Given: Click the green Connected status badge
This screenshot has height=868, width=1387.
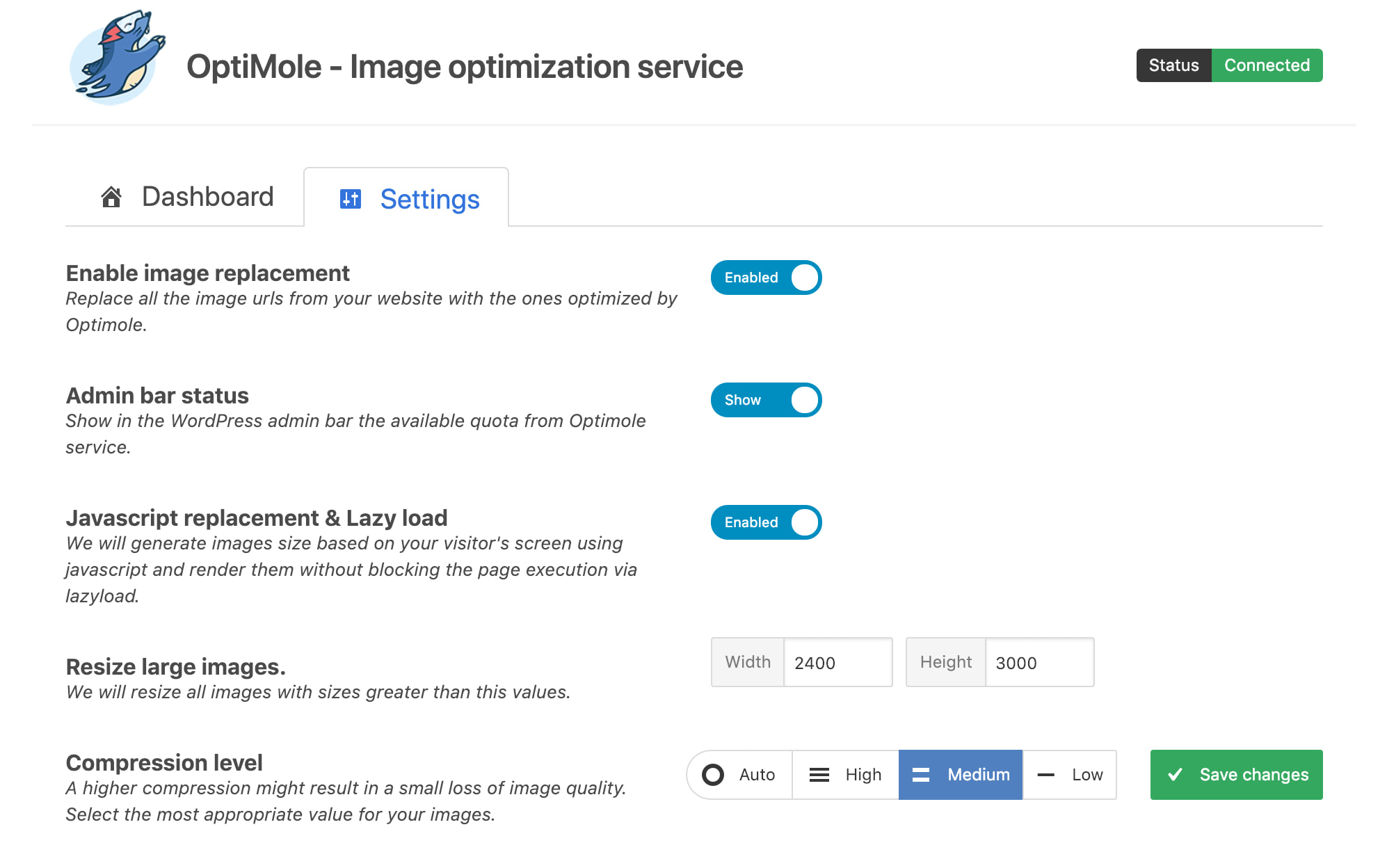Looking at the screenshot, I should tap(1267, 65).
